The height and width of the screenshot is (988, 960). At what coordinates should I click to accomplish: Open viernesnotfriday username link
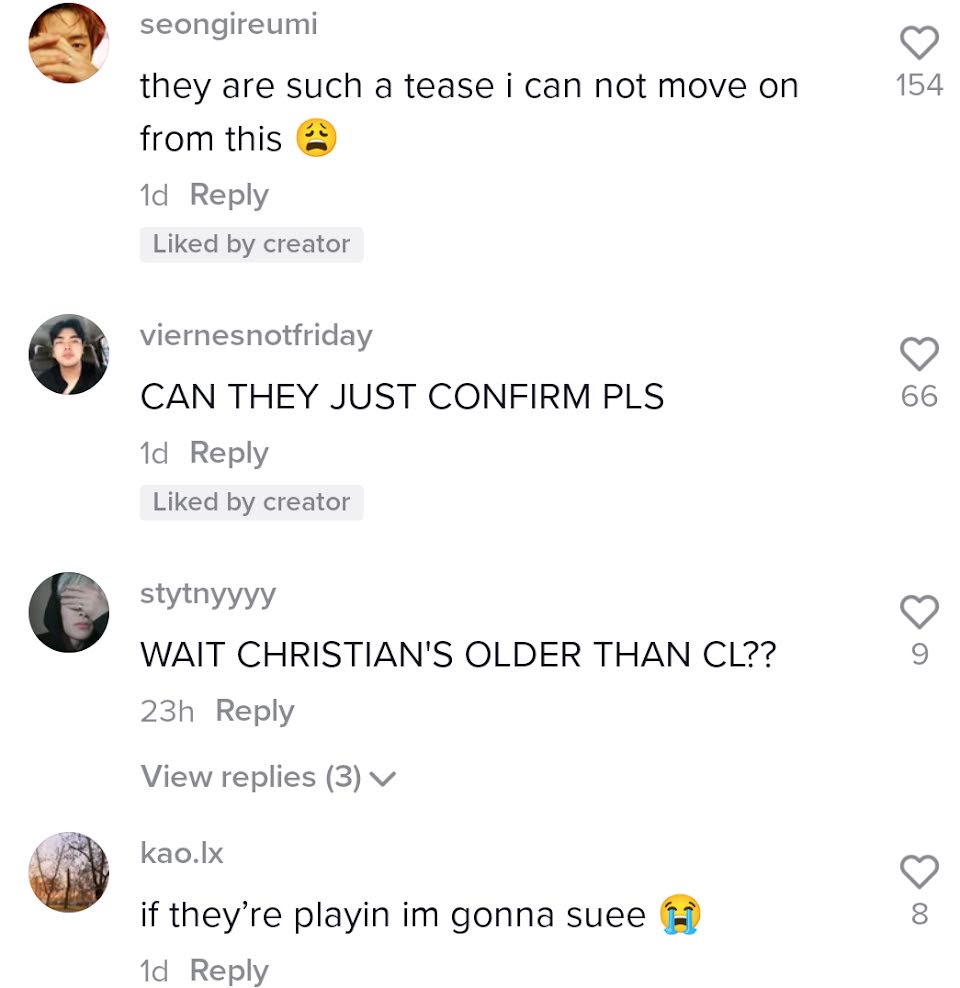(x=256, y=335)
